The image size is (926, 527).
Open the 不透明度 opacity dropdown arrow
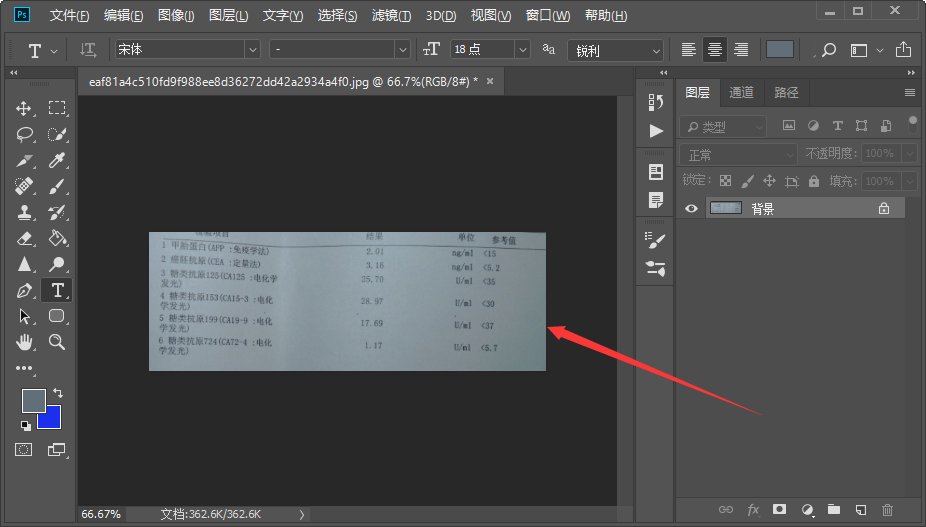[x=909, y=154]
